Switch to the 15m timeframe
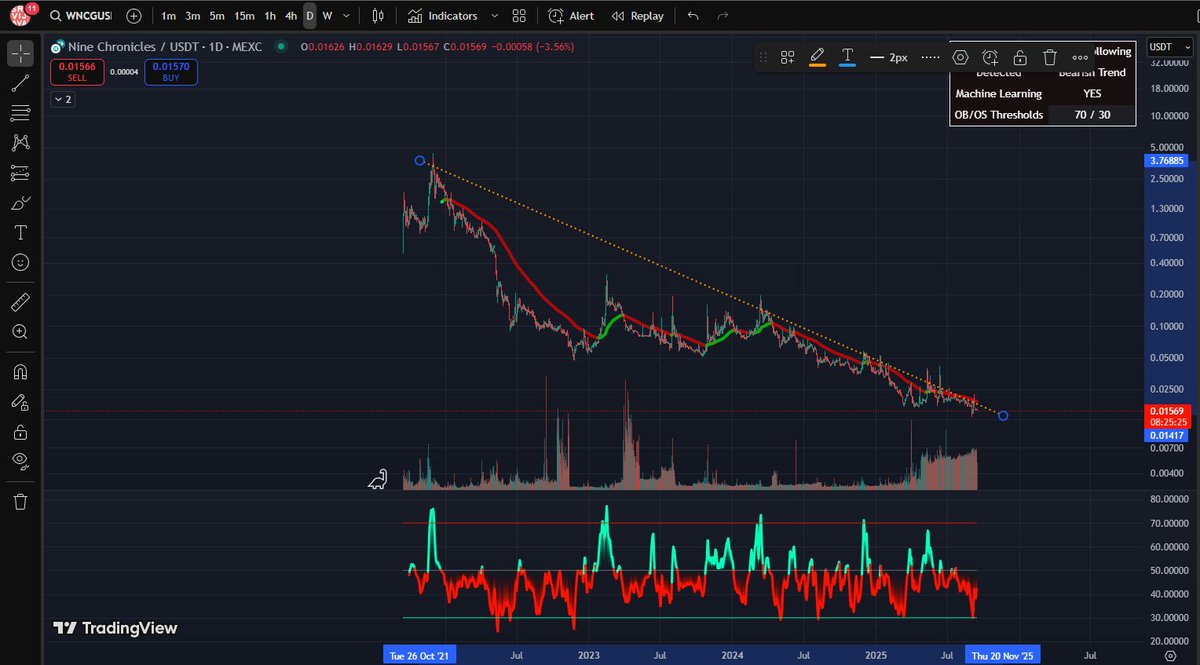This screenshot has width=1200, height=665. coord(244,16)
